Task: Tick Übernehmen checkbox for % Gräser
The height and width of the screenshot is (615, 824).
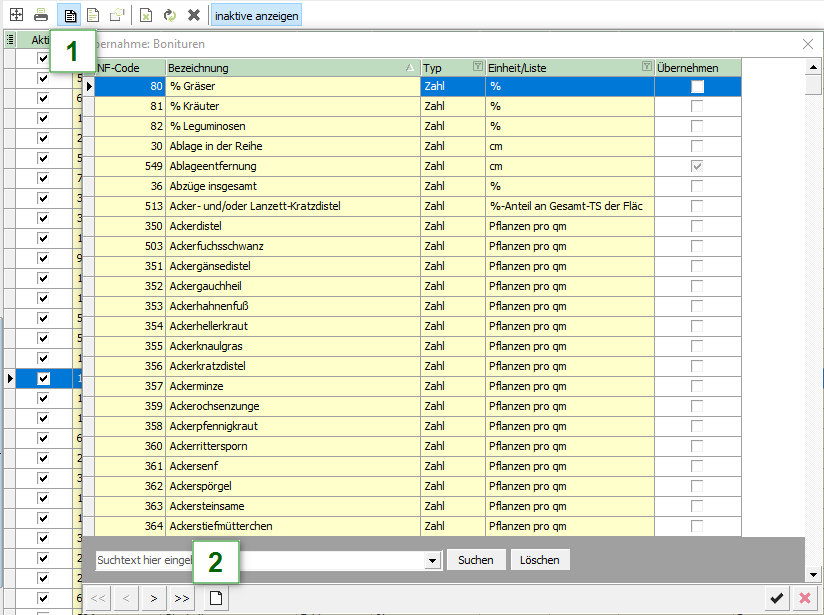Action: coord(697,87)
